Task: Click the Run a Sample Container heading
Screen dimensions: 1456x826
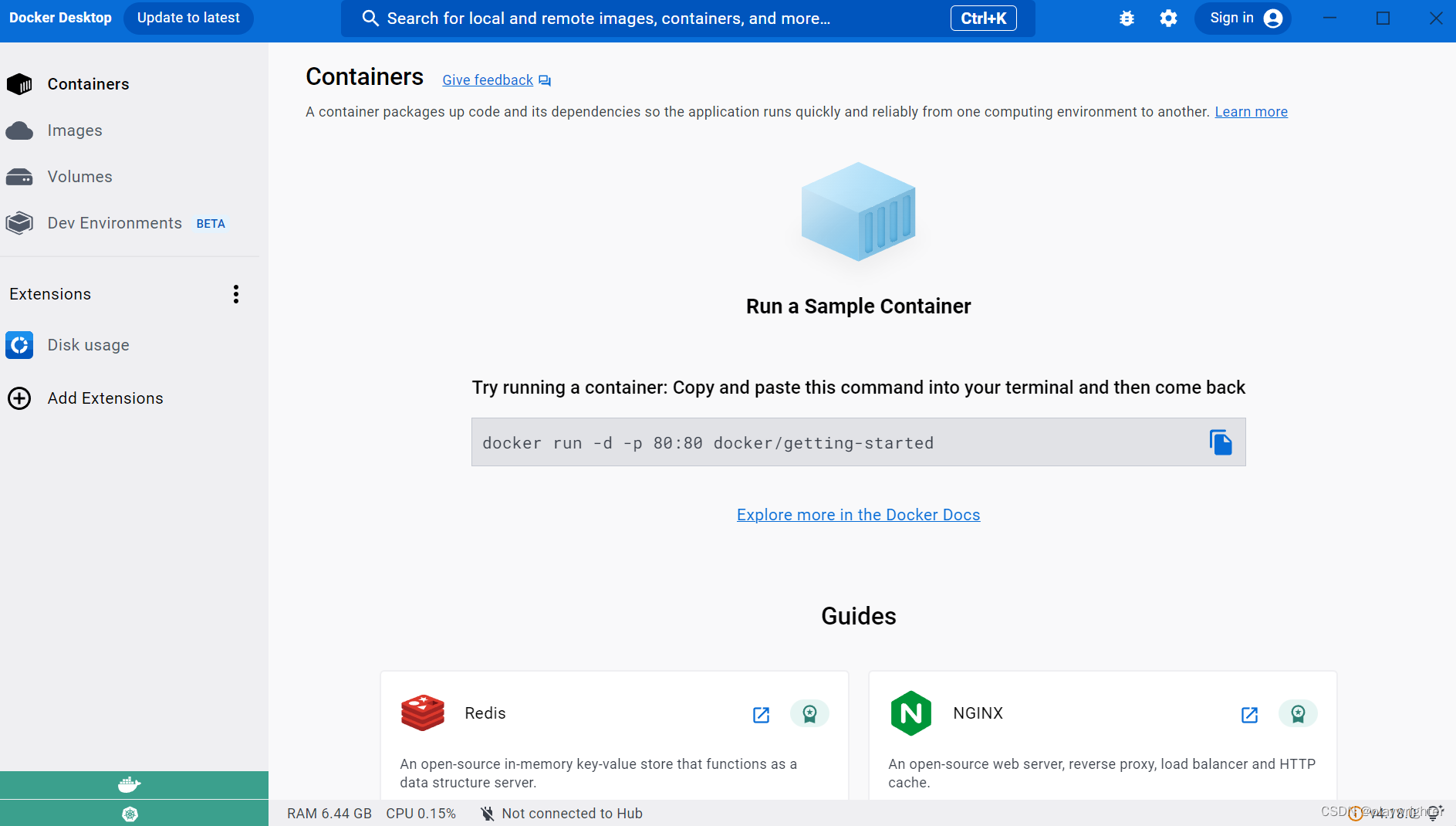Action: click(858, 306)
